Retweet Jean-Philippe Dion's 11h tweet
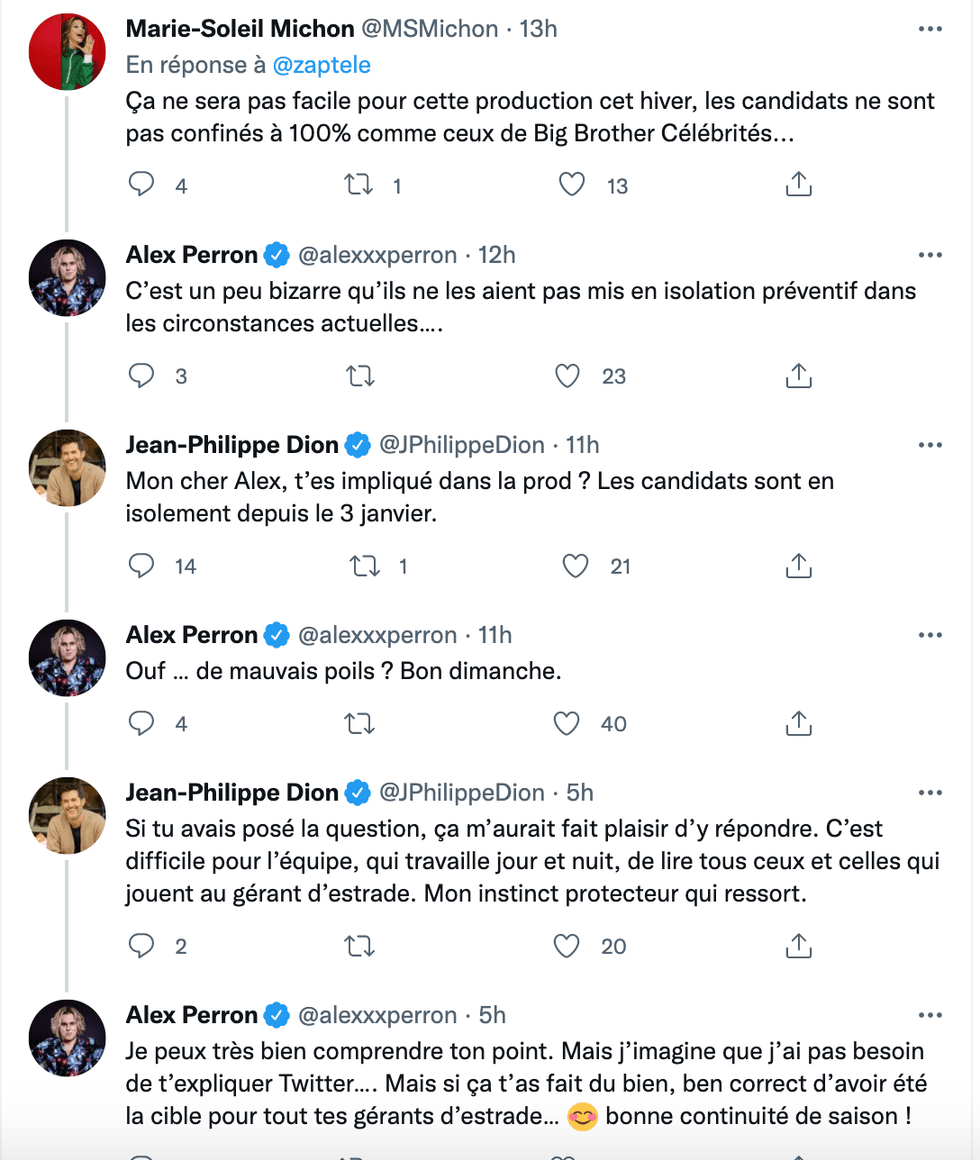Image resolution: width=980 pixels, height=1160 pixels. pyautogui.click(x=364, y=566)
